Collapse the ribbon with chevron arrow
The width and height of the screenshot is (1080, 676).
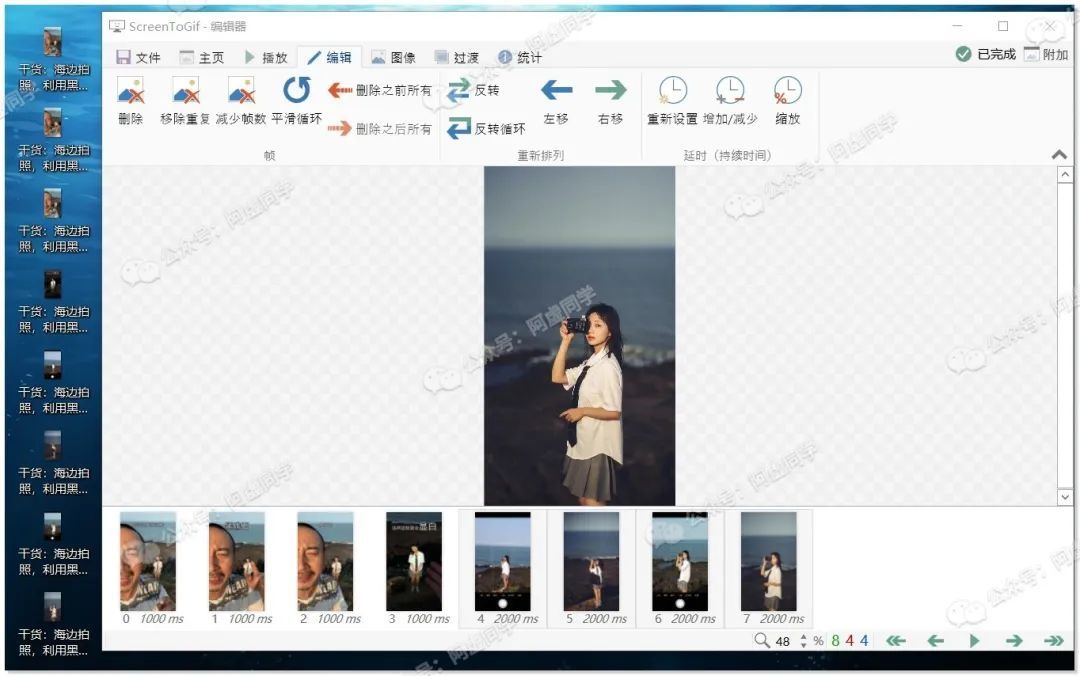[x=1059, y=155]
